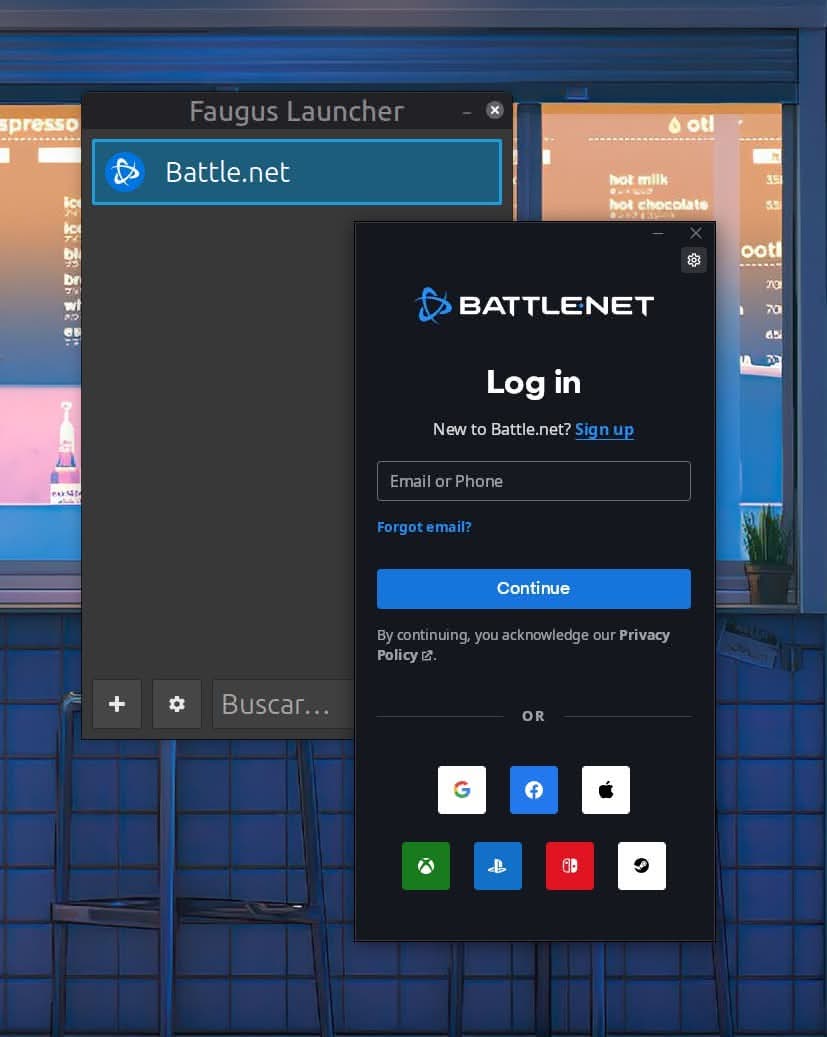View the Privacy Policy
Viewport: 827px width, 1037px height.
(x=644, y=634)
